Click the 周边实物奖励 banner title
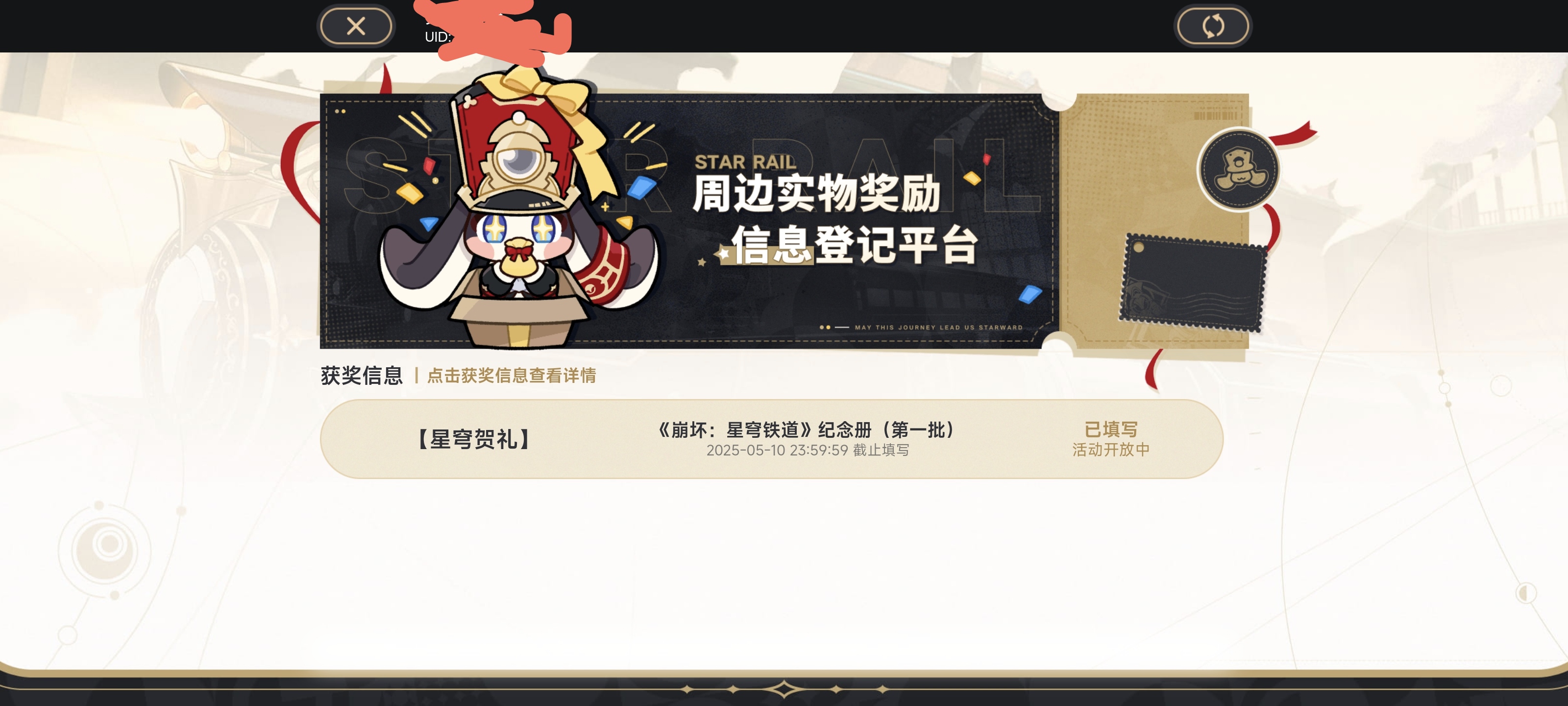The height and width of the screenshot is (706, 1568). tap(817, 194)
